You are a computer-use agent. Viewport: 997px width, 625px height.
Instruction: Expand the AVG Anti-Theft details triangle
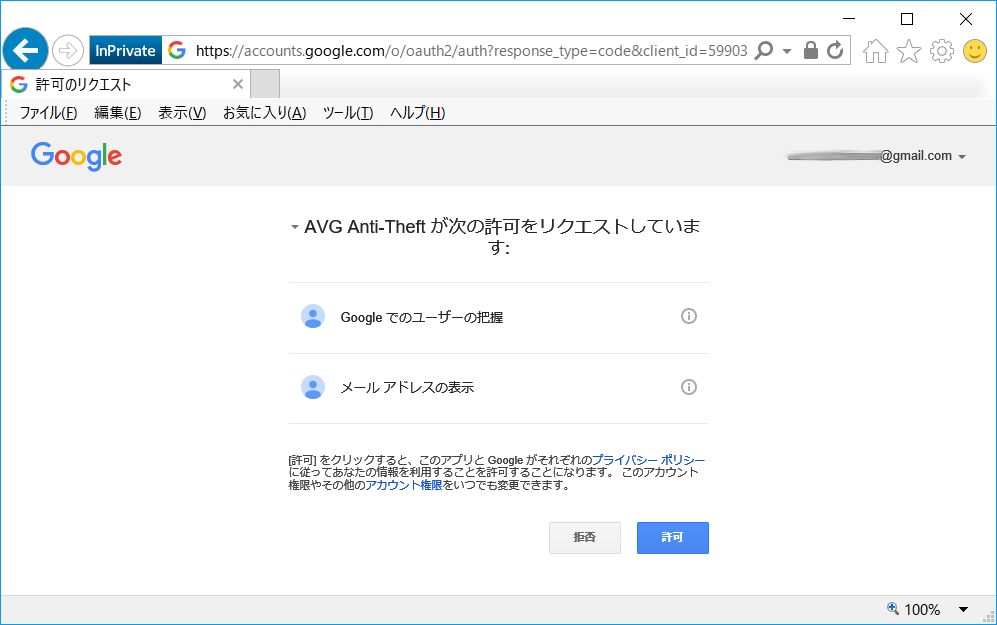(x=294, y=227)
